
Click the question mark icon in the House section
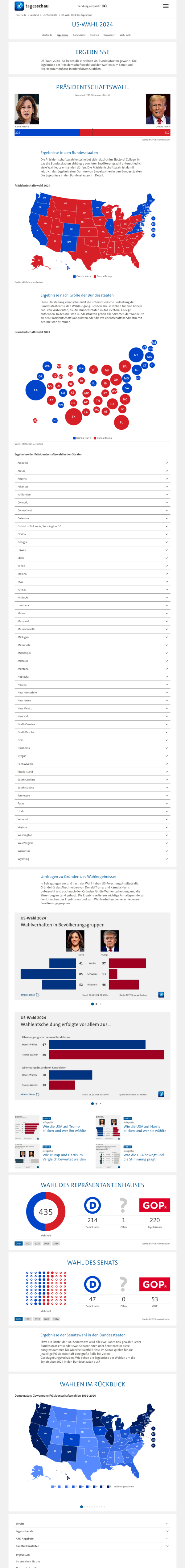[124, 1188]
